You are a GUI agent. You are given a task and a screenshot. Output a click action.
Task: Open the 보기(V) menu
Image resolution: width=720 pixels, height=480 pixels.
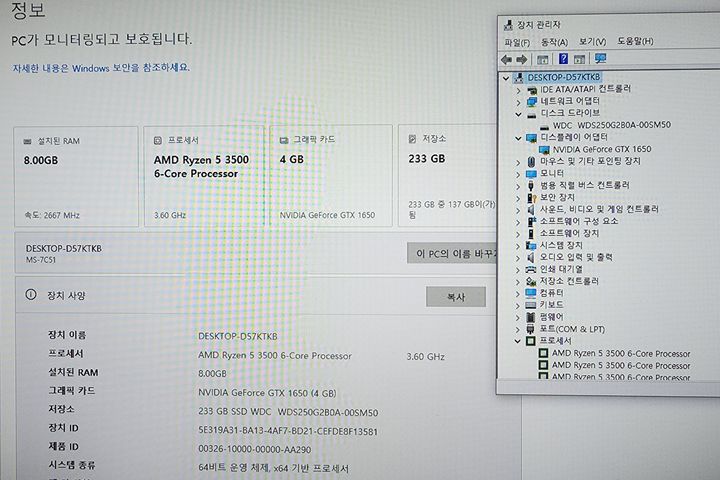coord(592,41)
